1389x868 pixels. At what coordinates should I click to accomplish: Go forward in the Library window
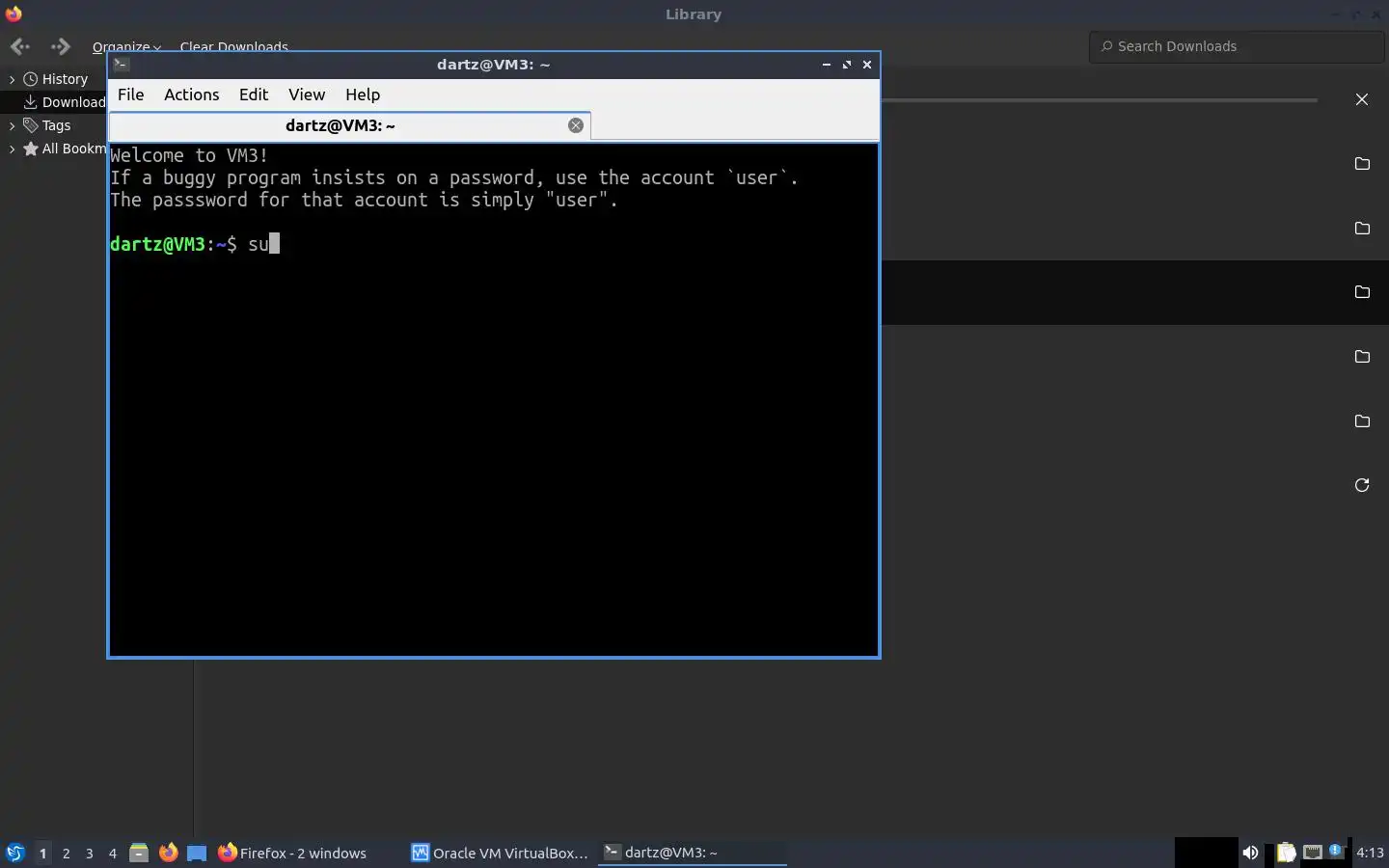tap(61, 46)
